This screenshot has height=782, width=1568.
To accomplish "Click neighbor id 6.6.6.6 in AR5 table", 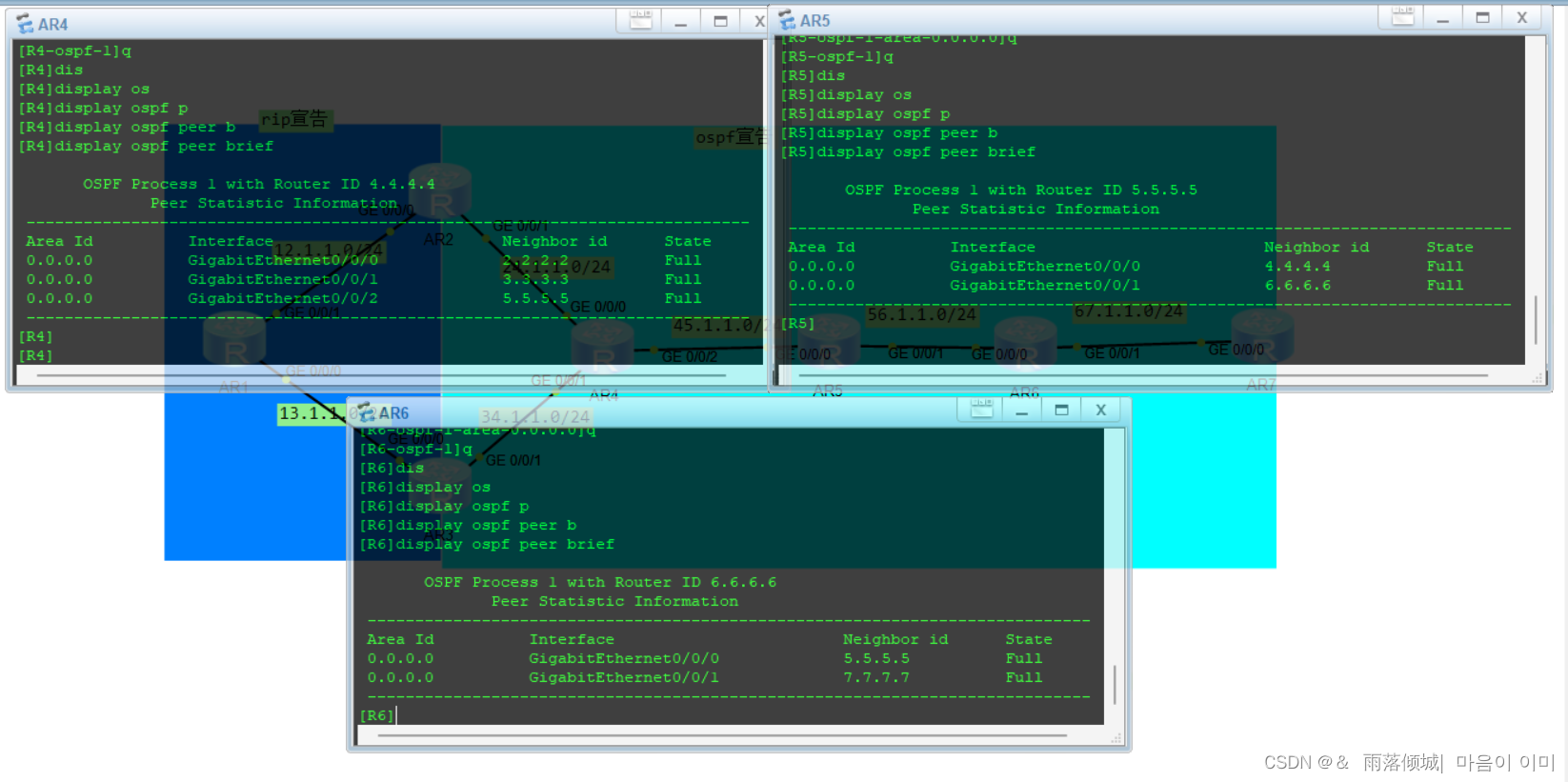I will [x=1297, y=285].
